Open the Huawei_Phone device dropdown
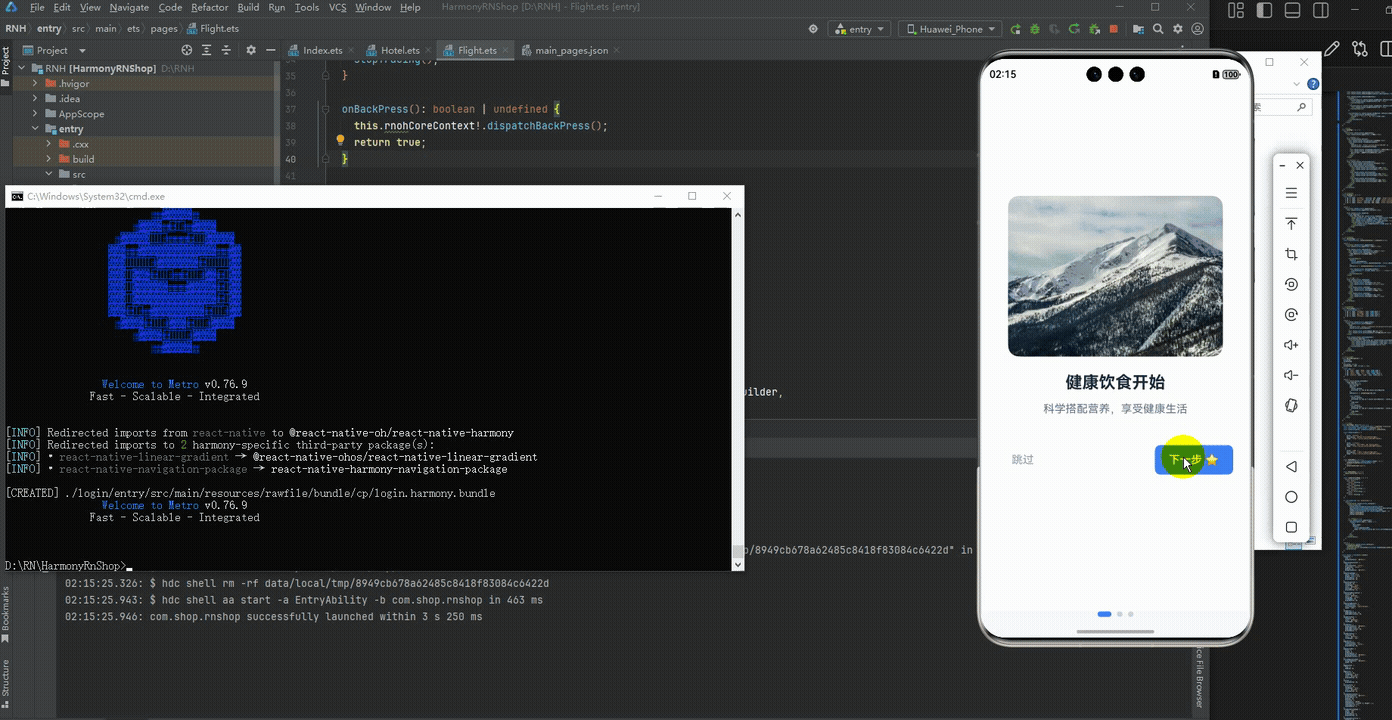1392x720 pixels. click(950, 29)
